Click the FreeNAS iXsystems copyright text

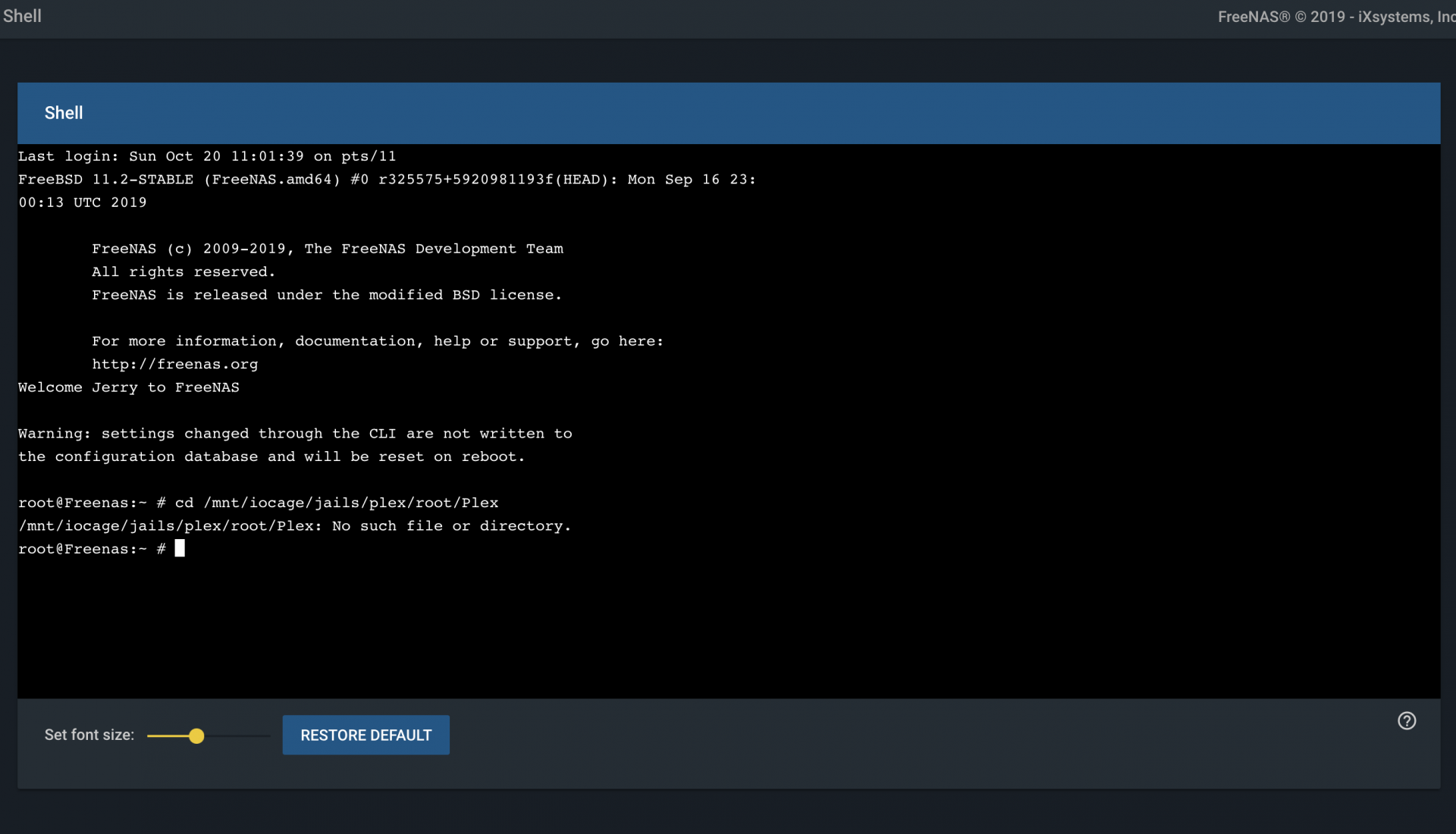click(x=1336, y=17)
